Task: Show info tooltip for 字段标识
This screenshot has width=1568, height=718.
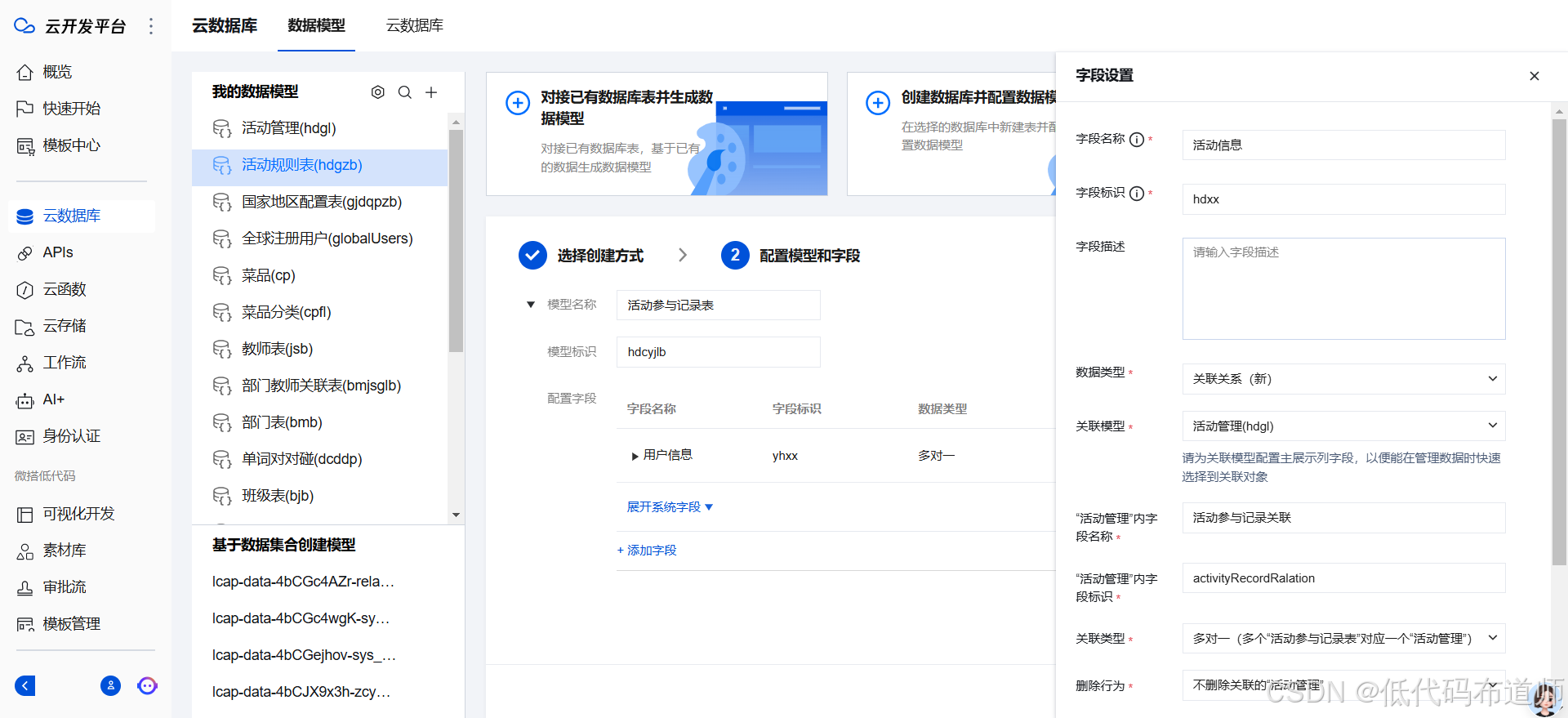Action: (1137, 194)
